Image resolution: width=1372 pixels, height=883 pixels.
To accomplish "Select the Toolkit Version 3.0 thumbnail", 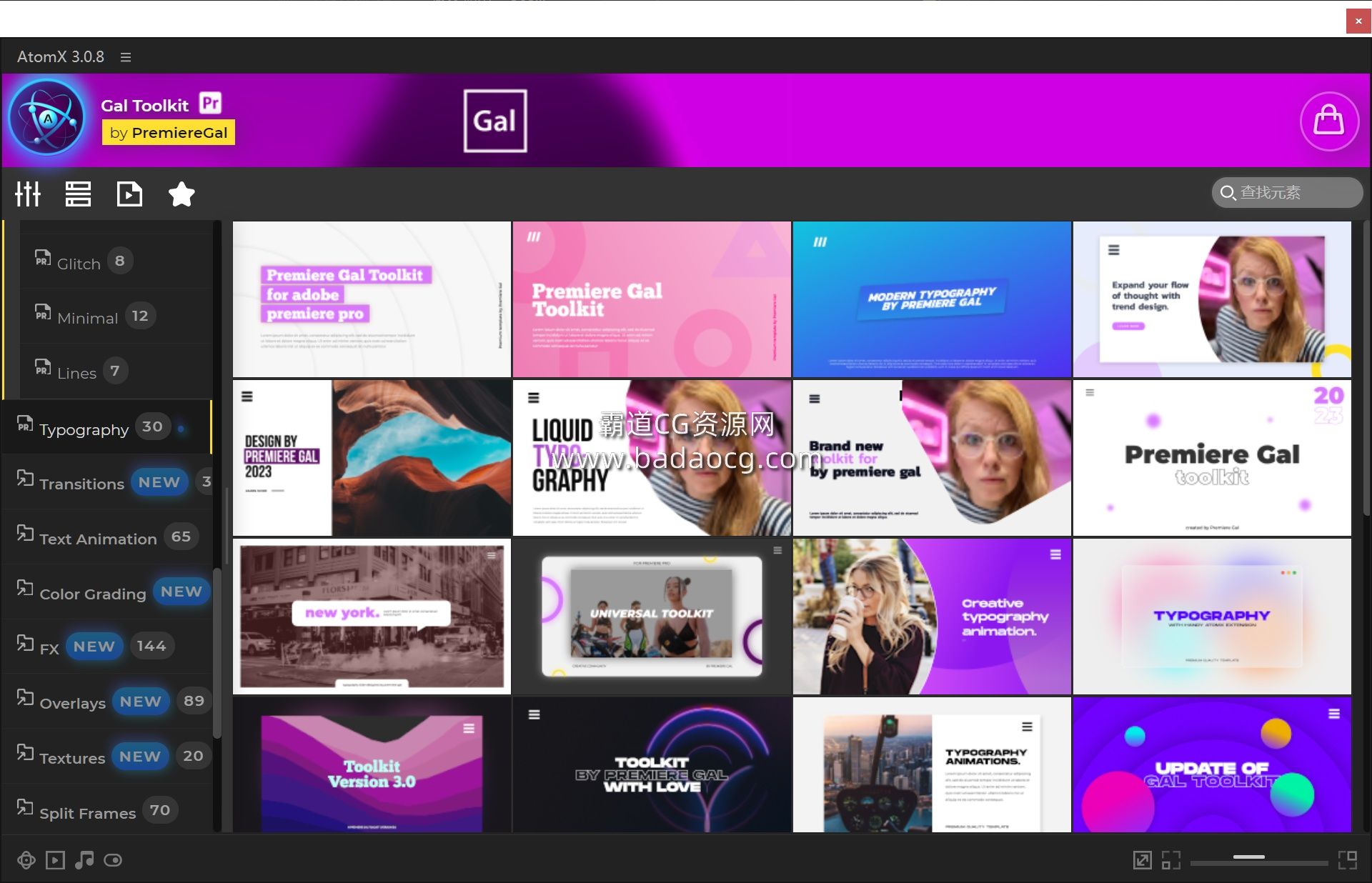I will [372, 764].
